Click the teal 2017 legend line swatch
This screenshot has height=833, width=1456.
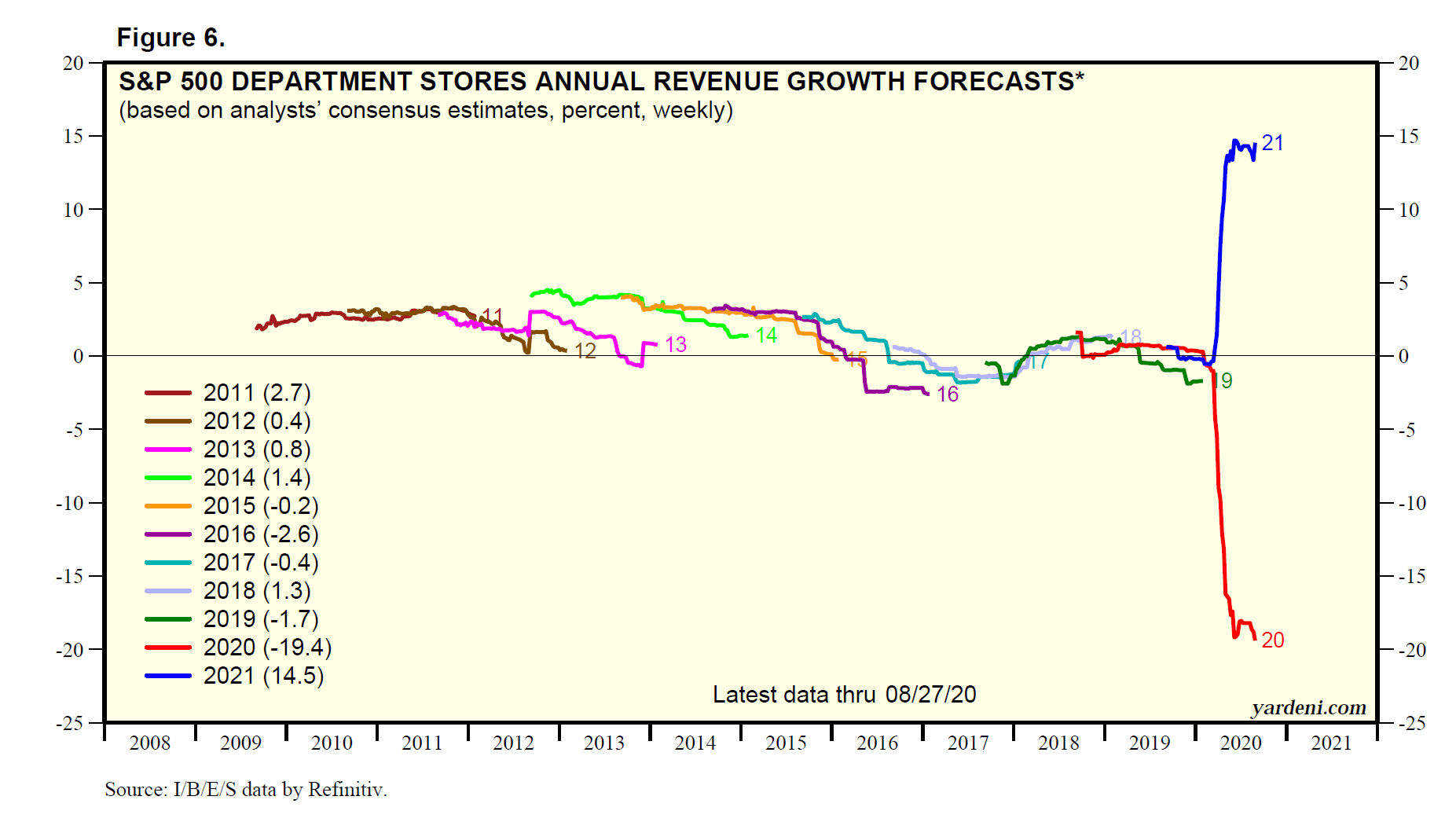click(167, 563)
